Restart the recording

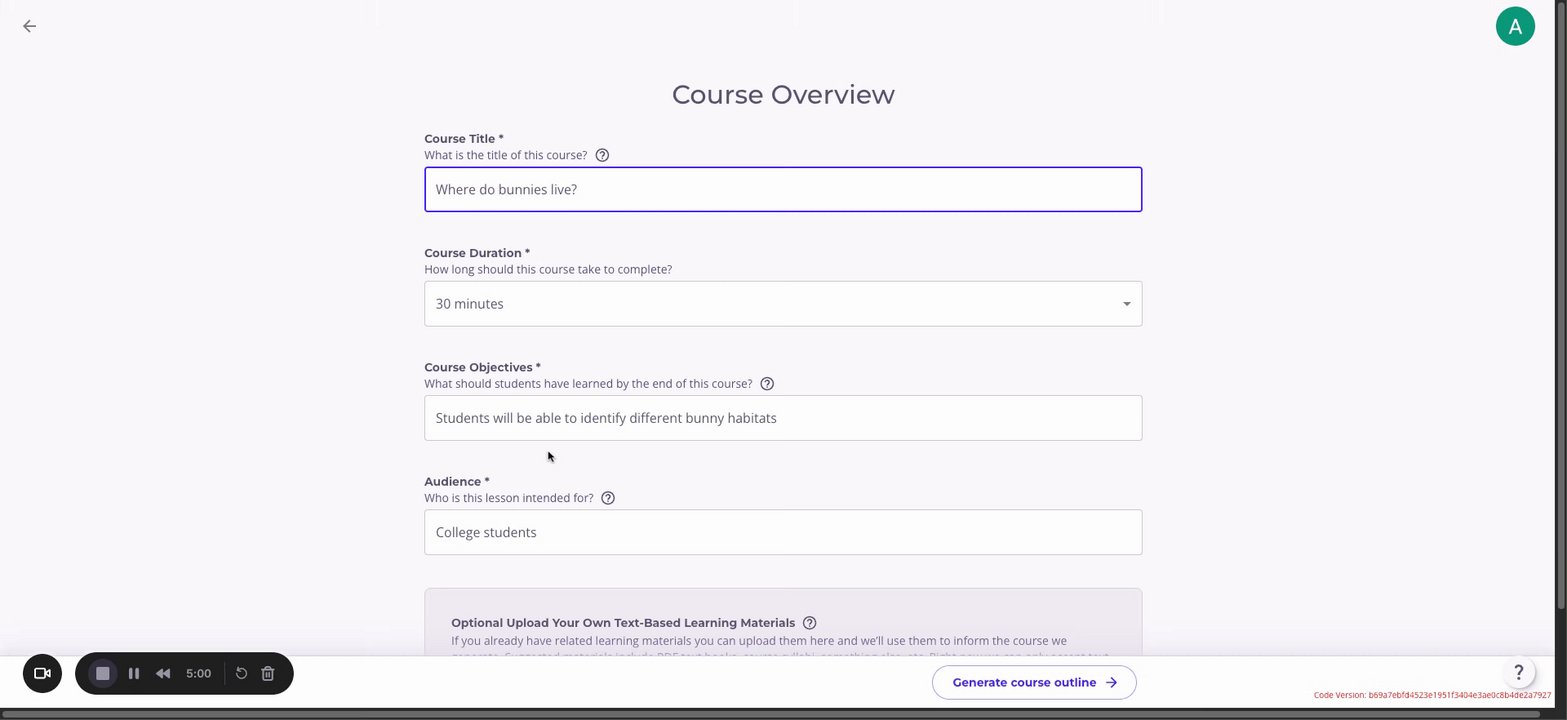[x=241, y=673]
